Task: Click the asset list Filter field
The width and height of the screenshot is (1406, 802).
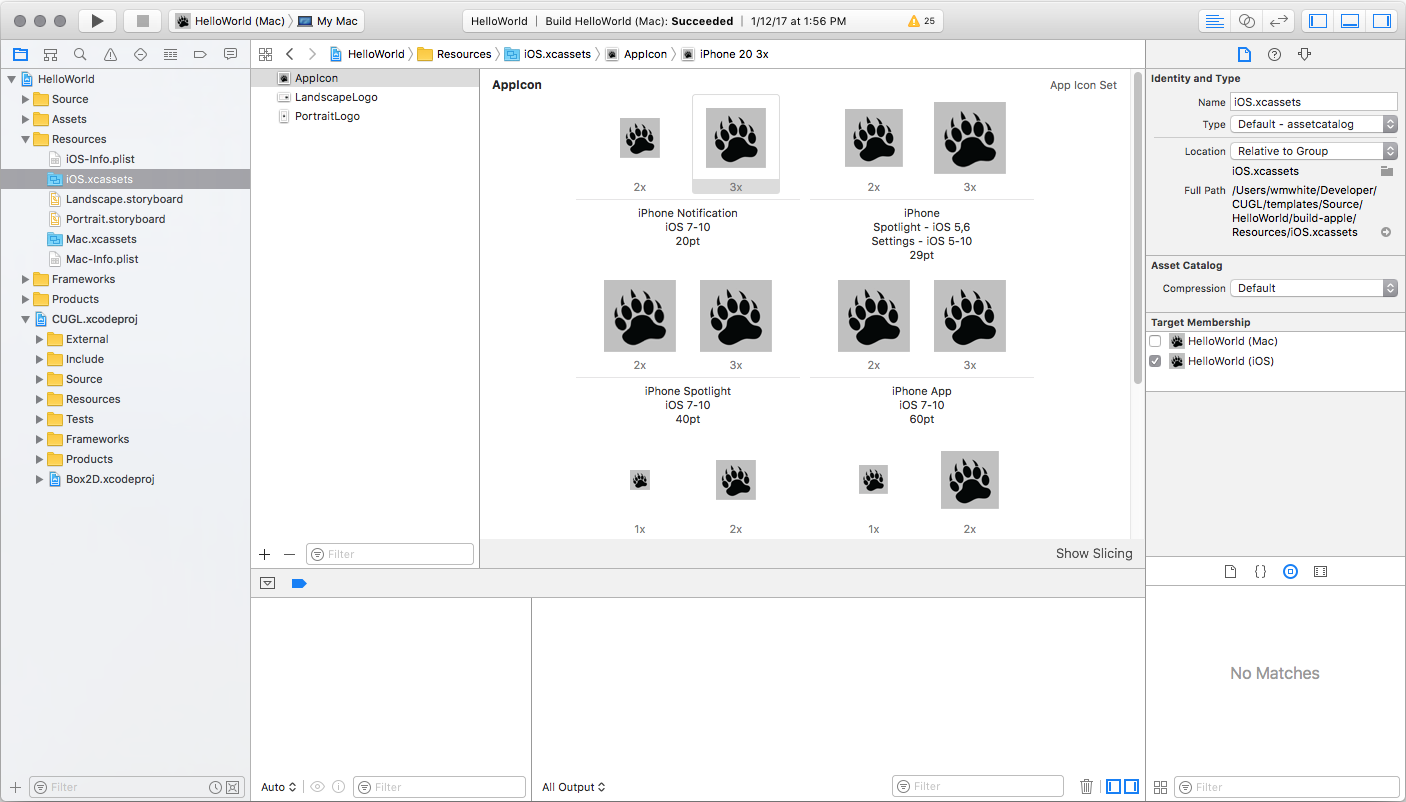Action: [390, 554]
